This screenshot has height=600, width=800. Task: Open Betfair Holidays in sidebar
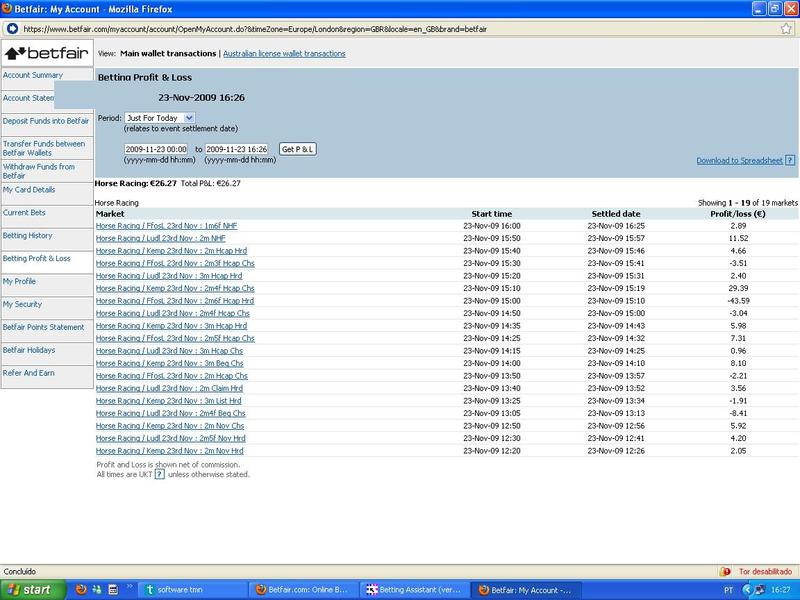(29, 350)
